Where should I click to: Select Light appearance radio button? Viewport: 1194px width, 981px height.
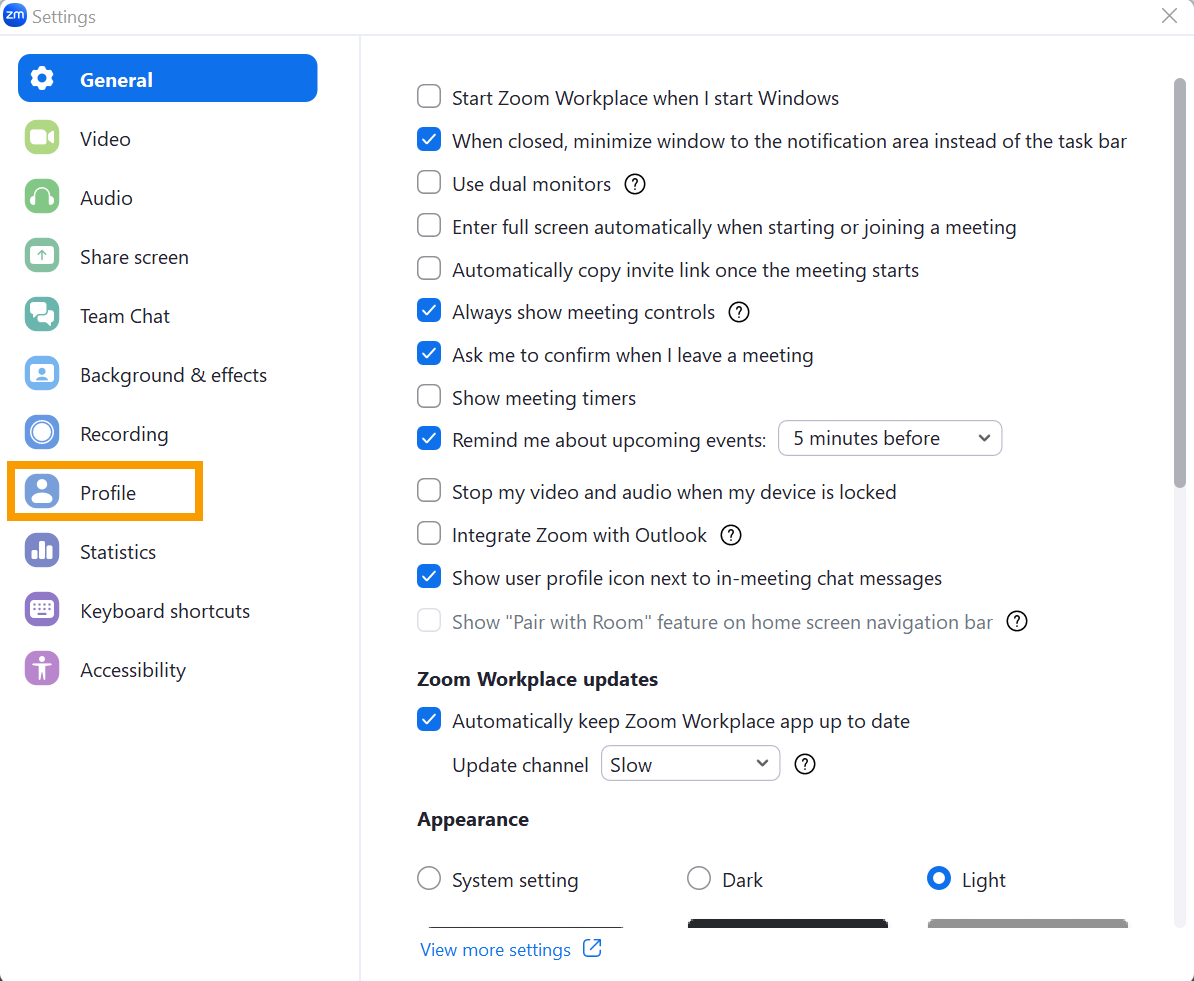[x=939, y=878]
